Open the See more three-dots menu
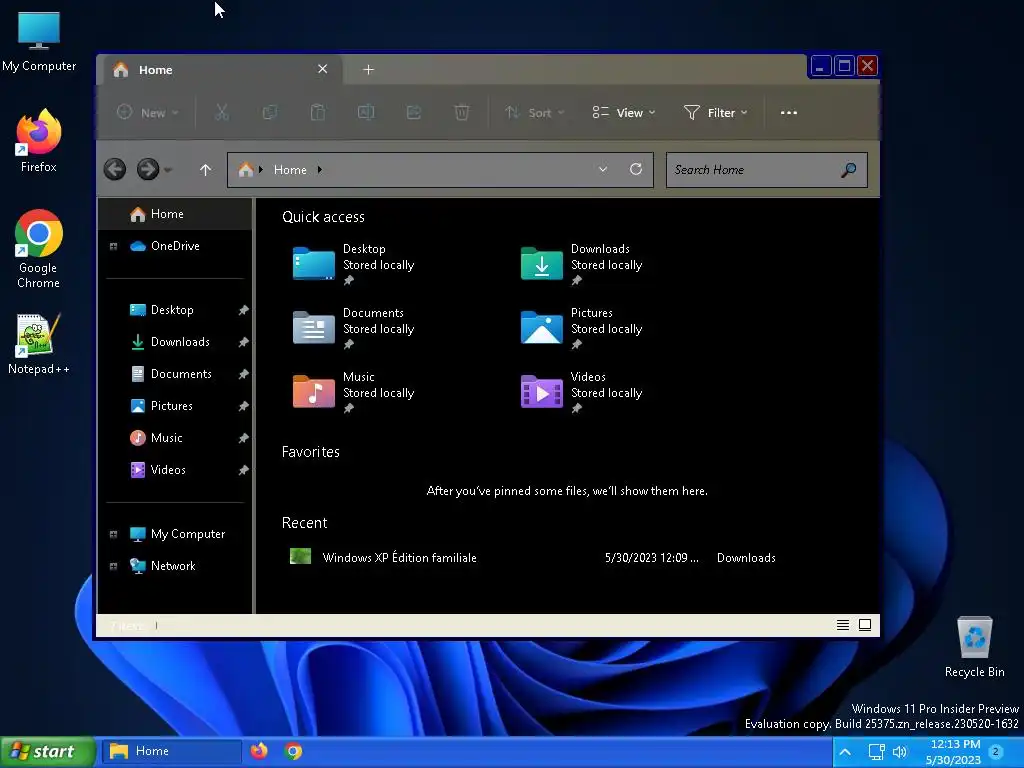Image resolution: width=1024 pixels, height=768 pixels. [789, 112]
